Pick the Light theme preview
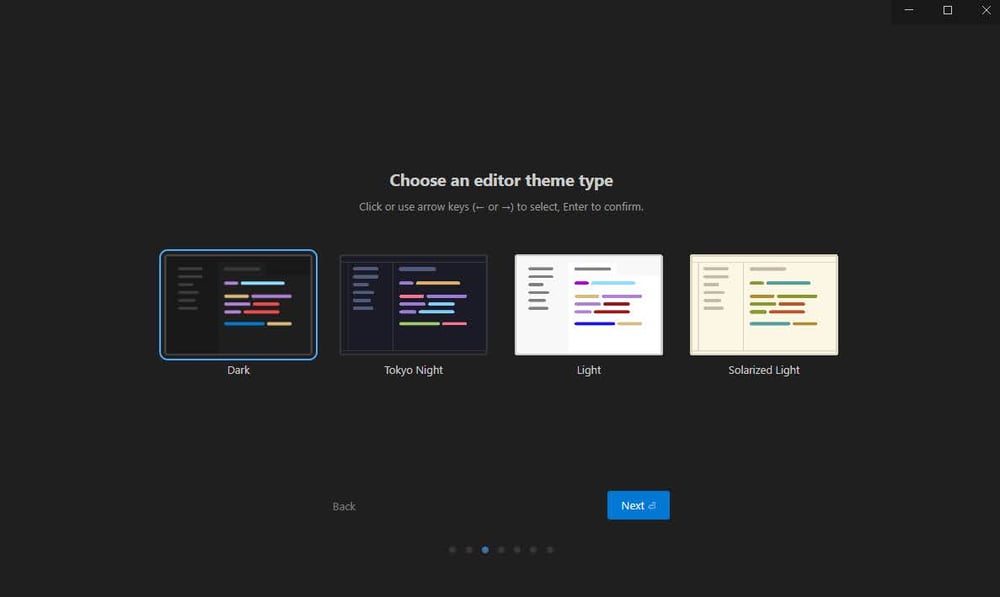 click(x=588, y=304)
